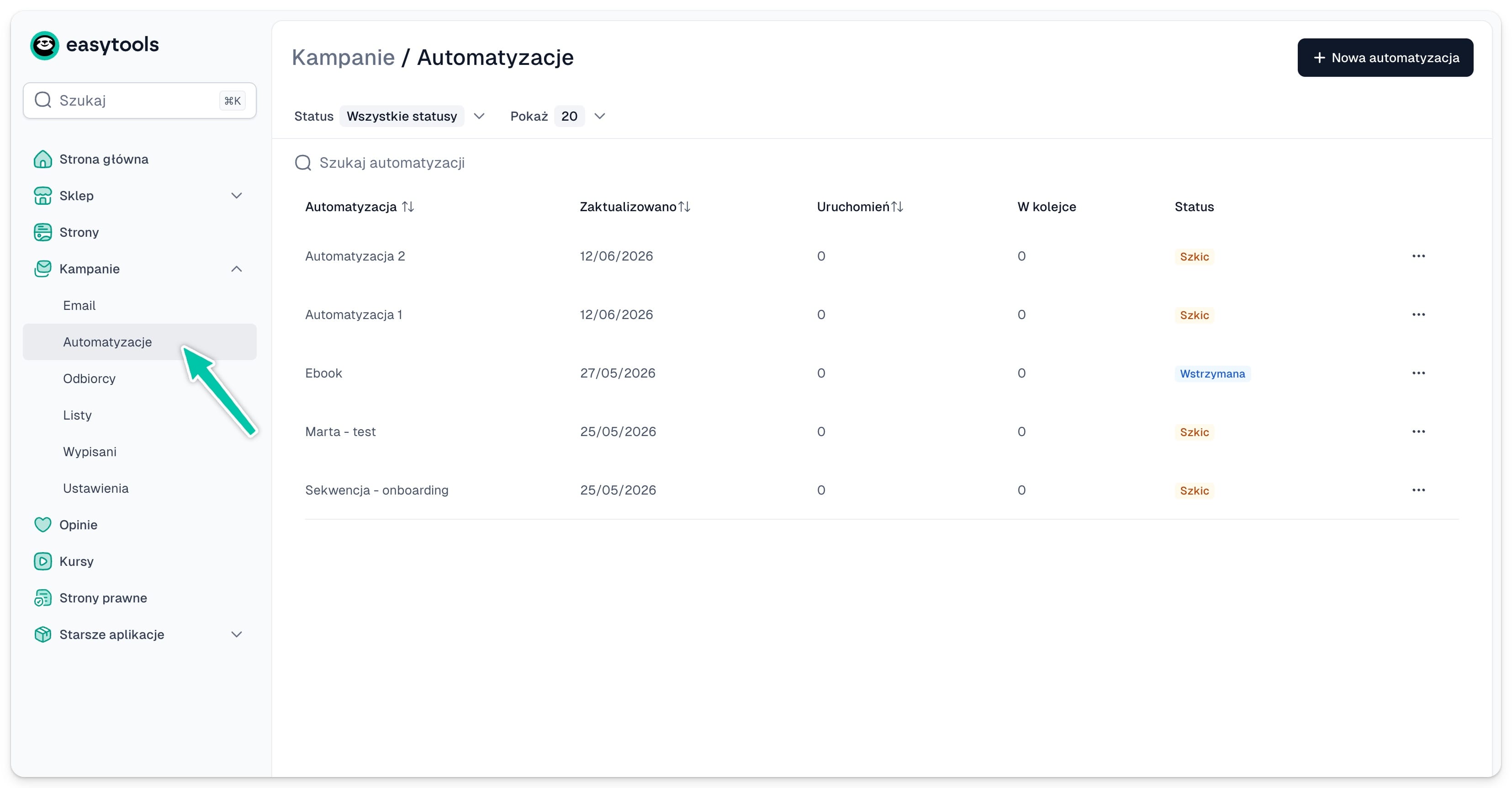Open the Wypisani submenu item
The width and height of the screenshot is (1512, 788).
tap(139, 452)
